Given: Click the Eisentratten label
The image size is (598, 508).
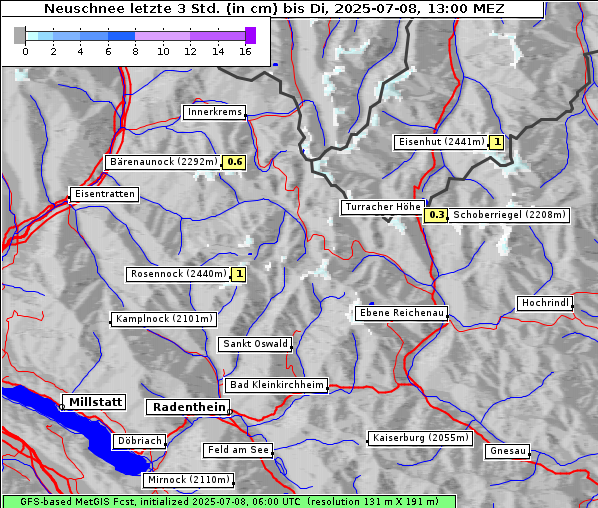Looking at the screenshot, I should [x=104, y=194].
